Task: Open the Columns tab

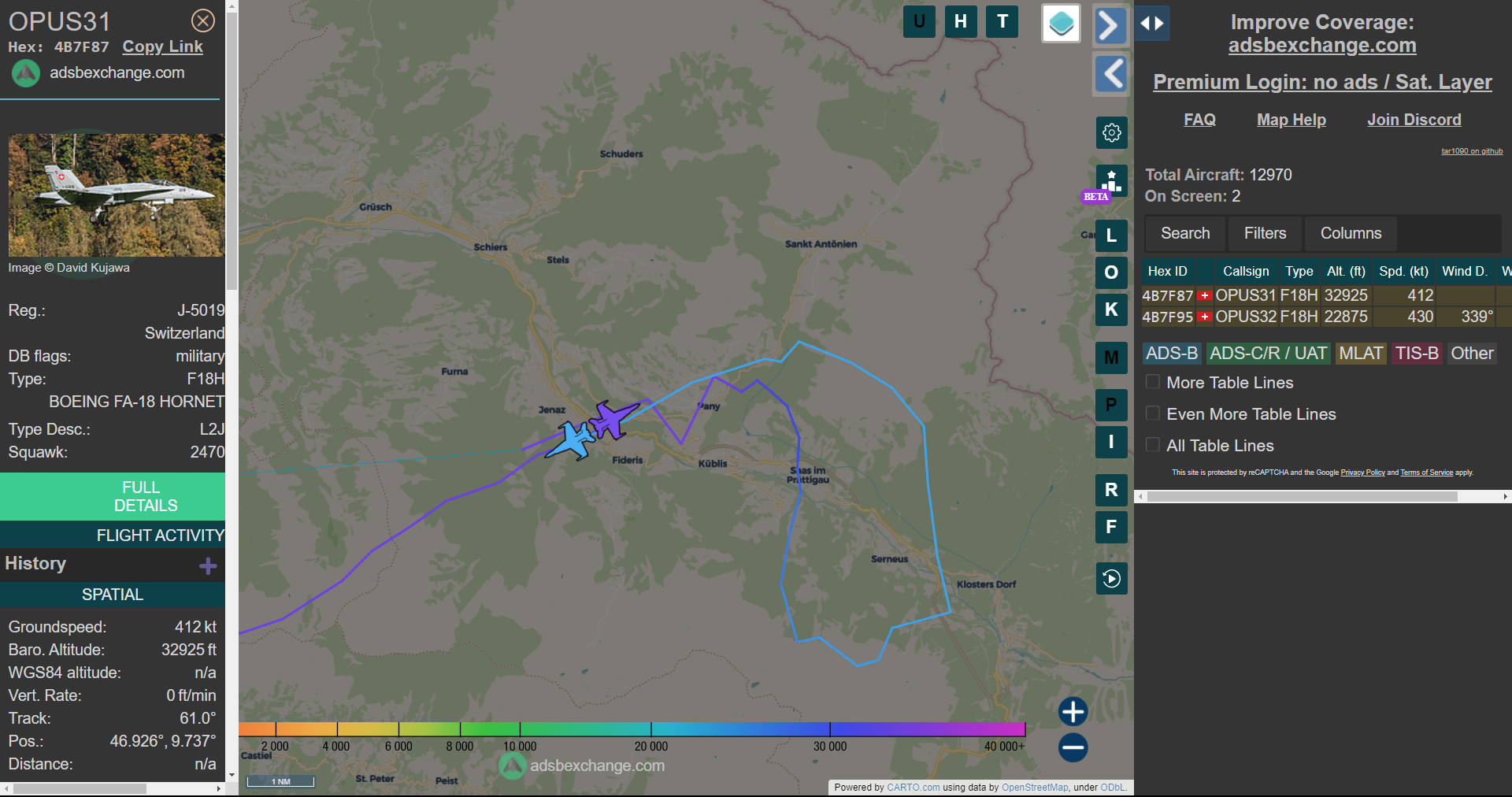Action: pyautogui.click(x=1351, y=233)
